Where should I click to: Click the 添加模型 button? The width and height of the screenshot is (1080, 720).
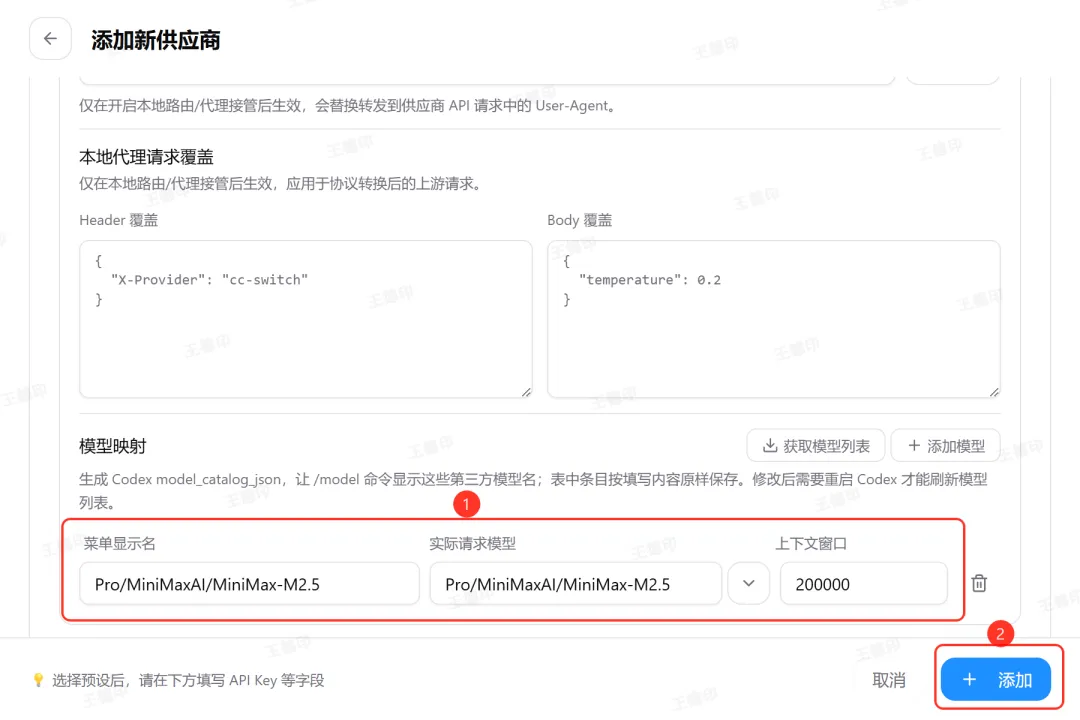[946, 446]
